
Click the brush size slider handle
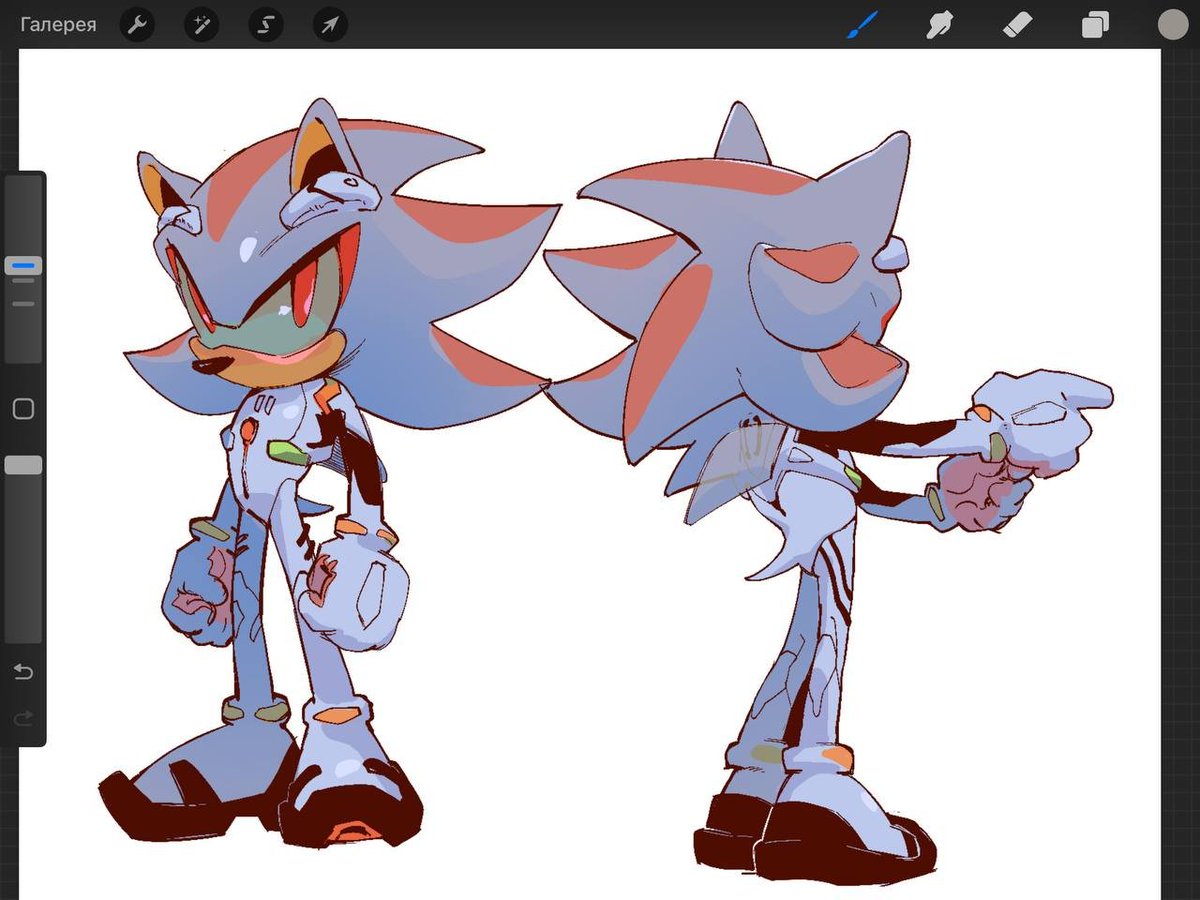(23, 266)
